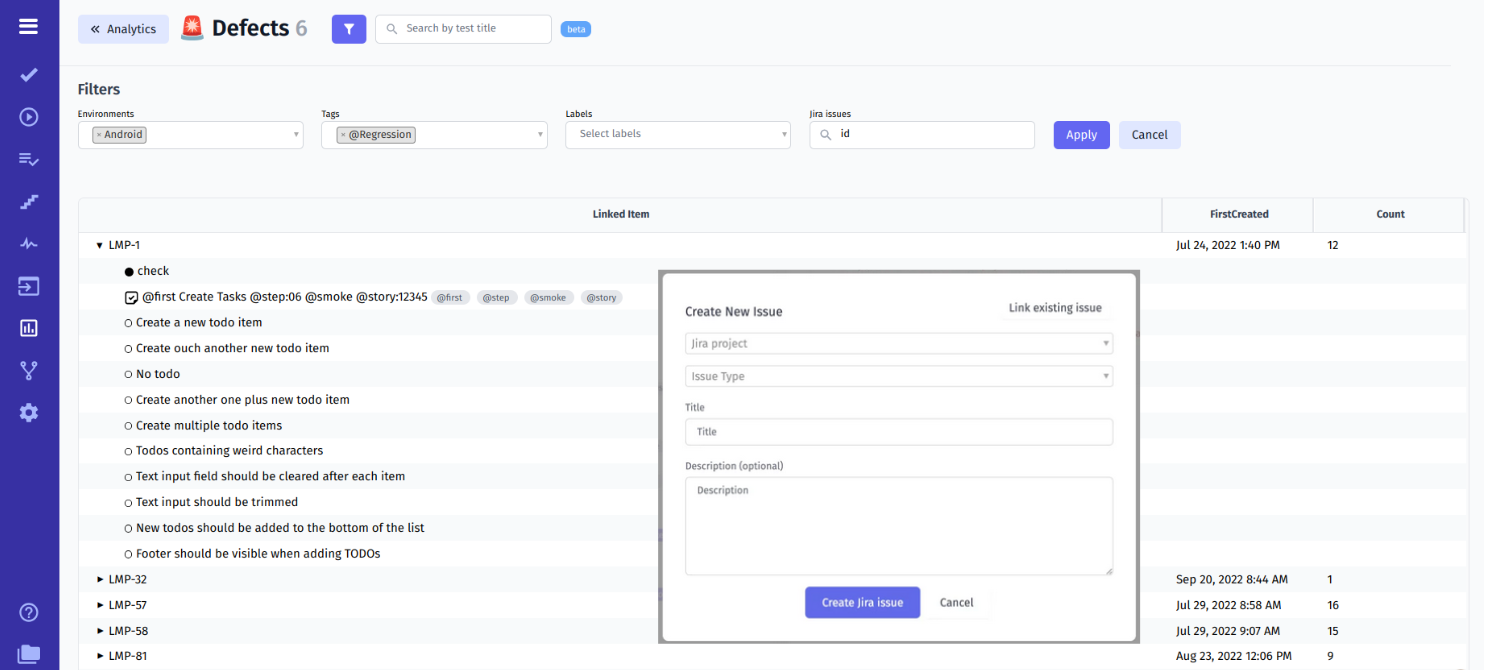The height and width of the screenshot is (670, 1488).
Task: Open the Runs play icon in sidebar
Action: pos(28,117)
